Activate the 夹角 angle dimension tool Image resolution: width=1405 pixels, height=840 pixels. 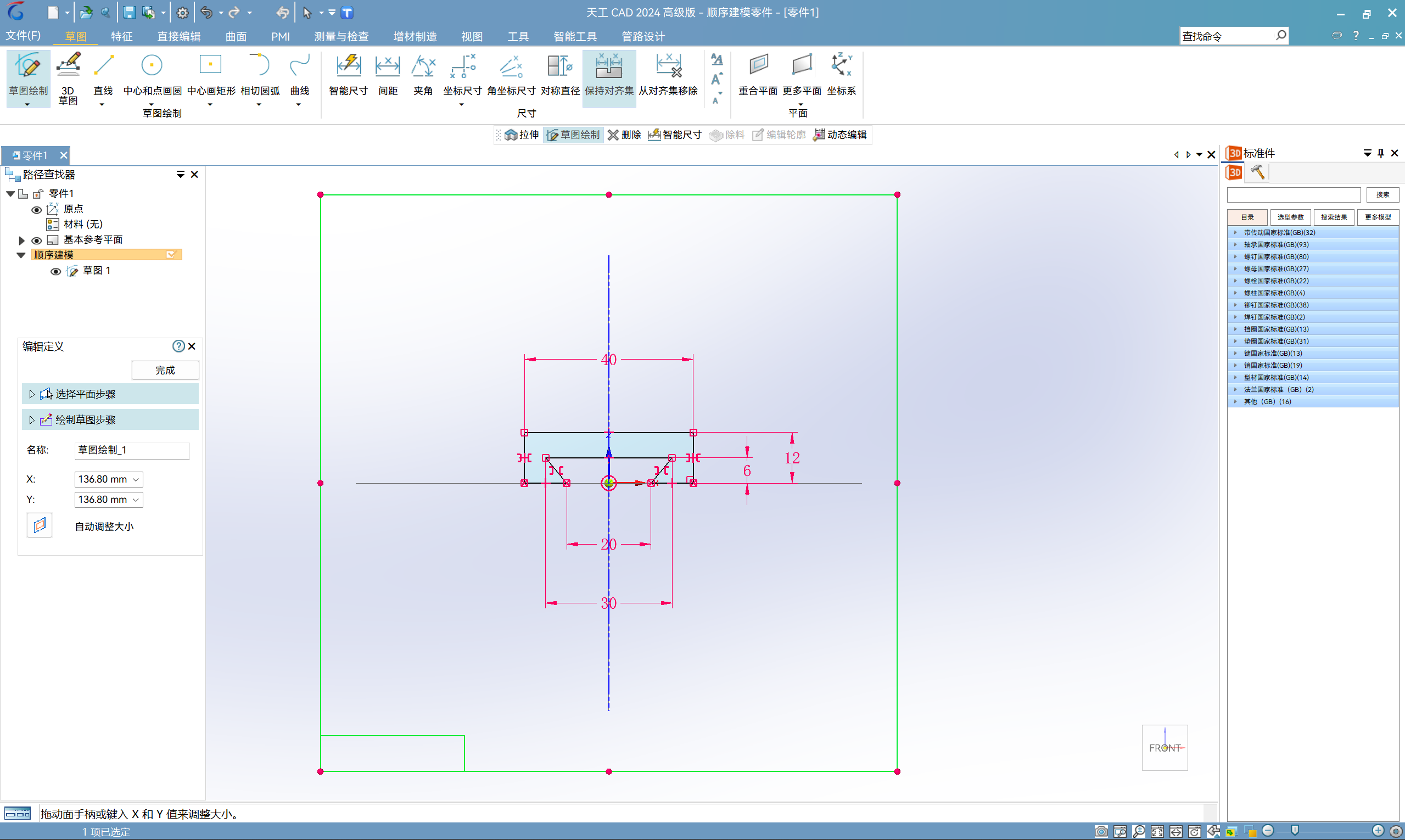click(x=423, y=75)
